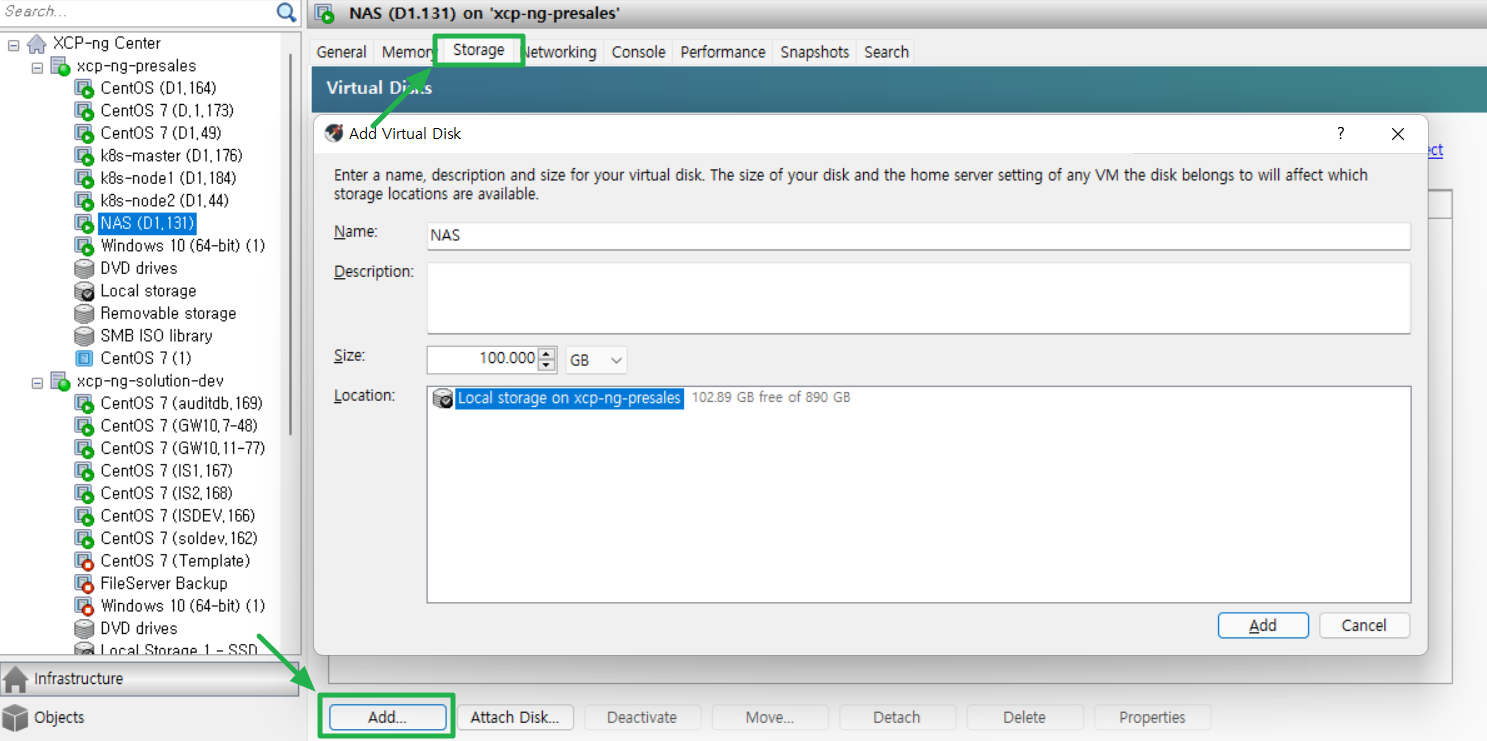Collapse the xcp-ng-solution-dev pool node
Screen dimensions: 1487x741
click(37, 382)
